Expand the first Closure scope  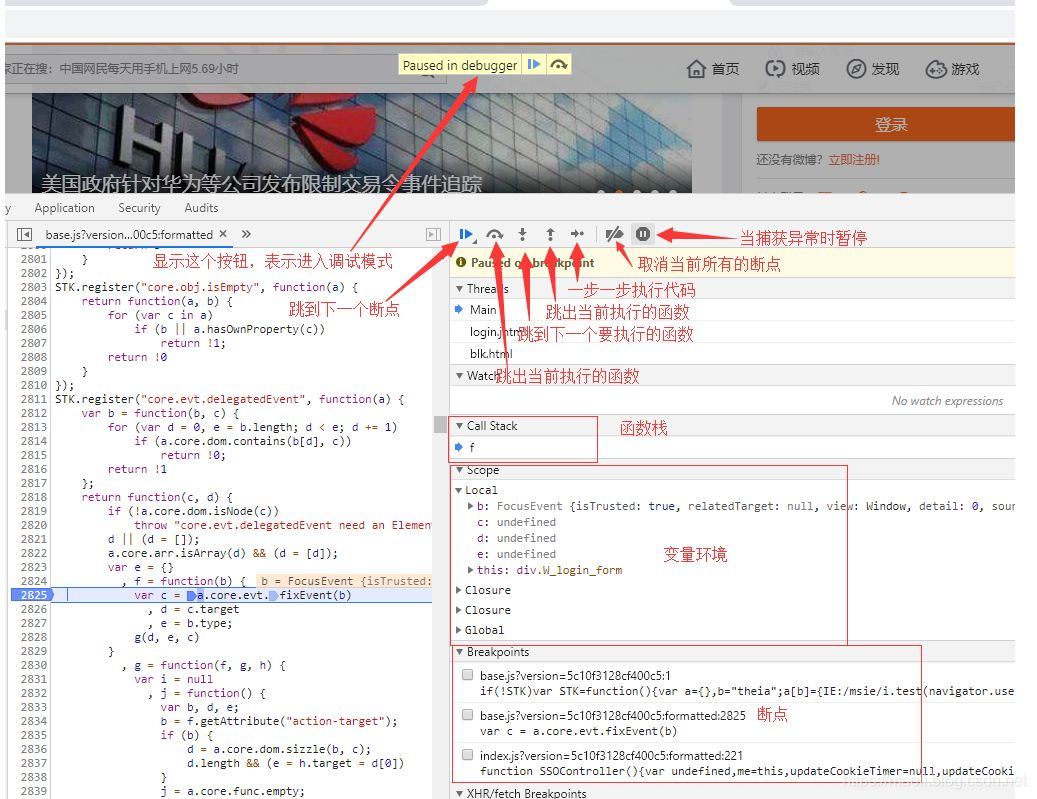(x=458, y=590)
